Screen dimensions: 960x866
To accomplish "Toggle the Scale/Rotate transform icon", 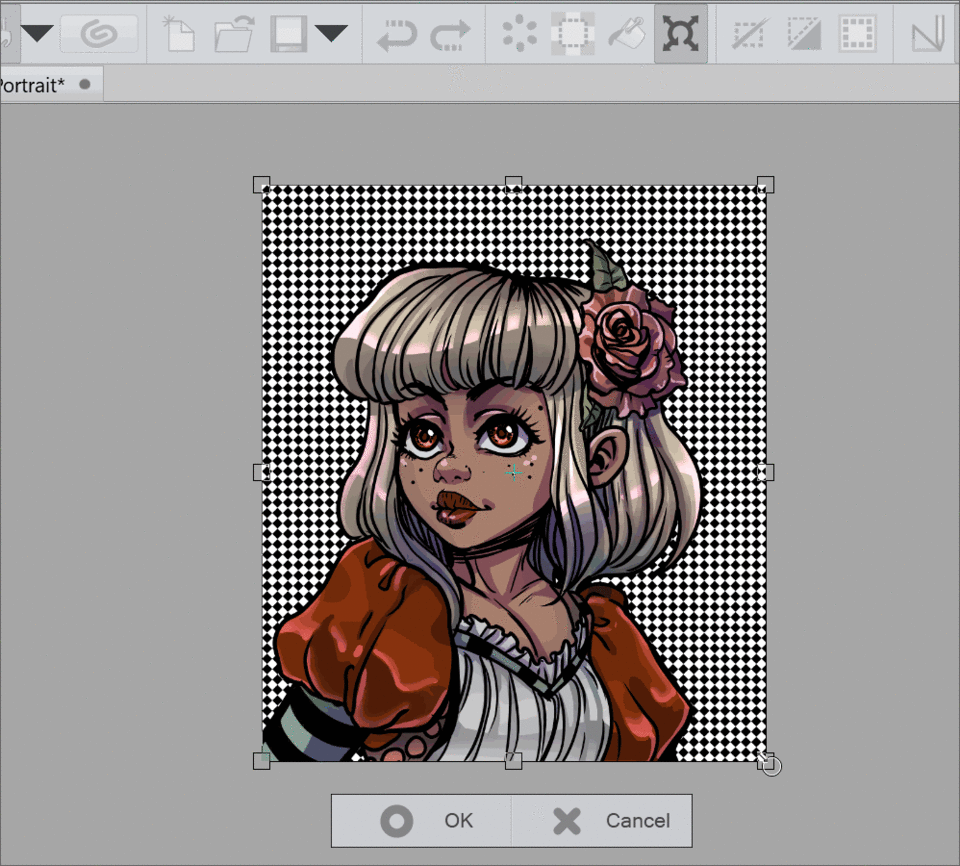I will tap(680, 33).
